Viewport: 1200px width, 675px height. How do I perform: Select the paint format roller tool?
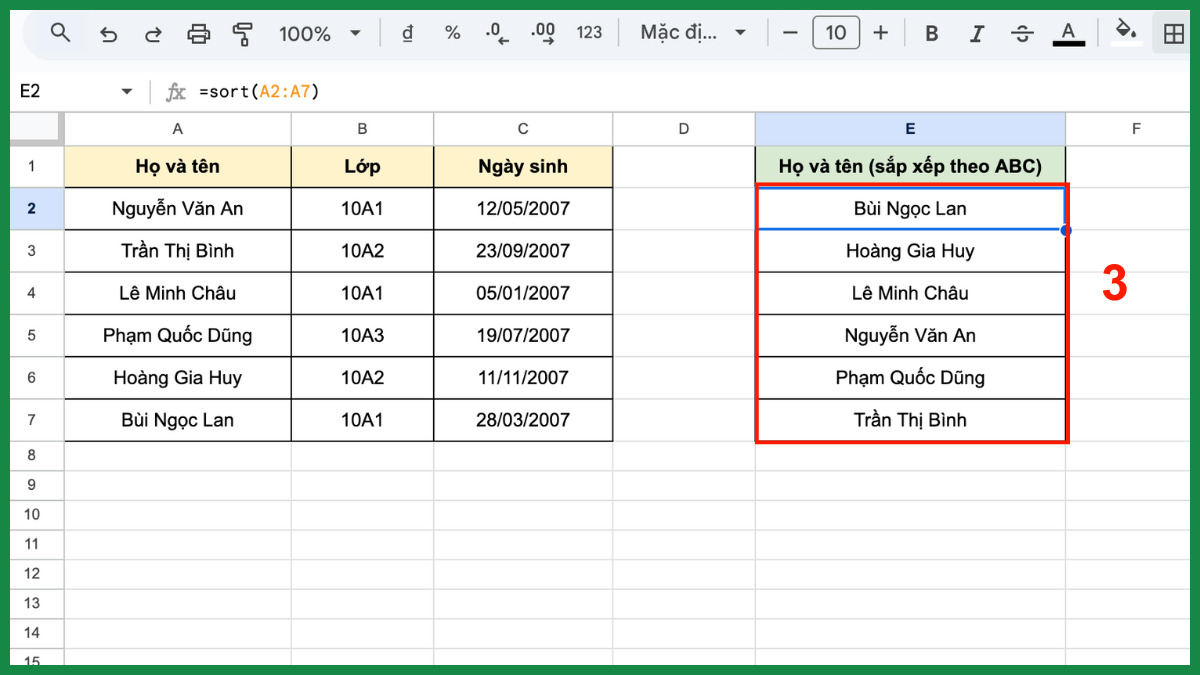(242, 34)
